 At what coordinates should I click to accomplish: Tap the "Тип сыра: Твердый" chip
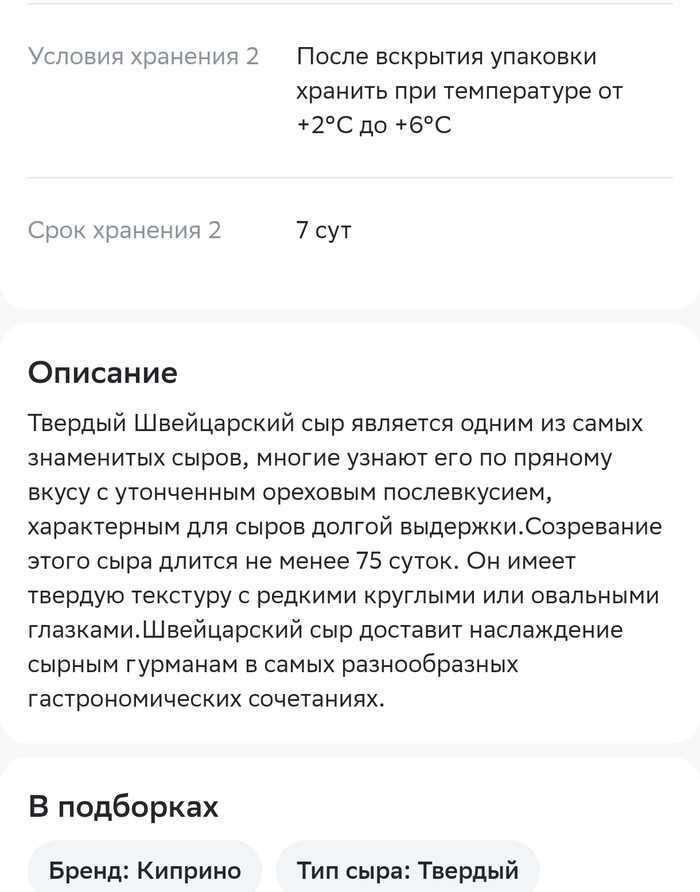click(x=407, y=870)
